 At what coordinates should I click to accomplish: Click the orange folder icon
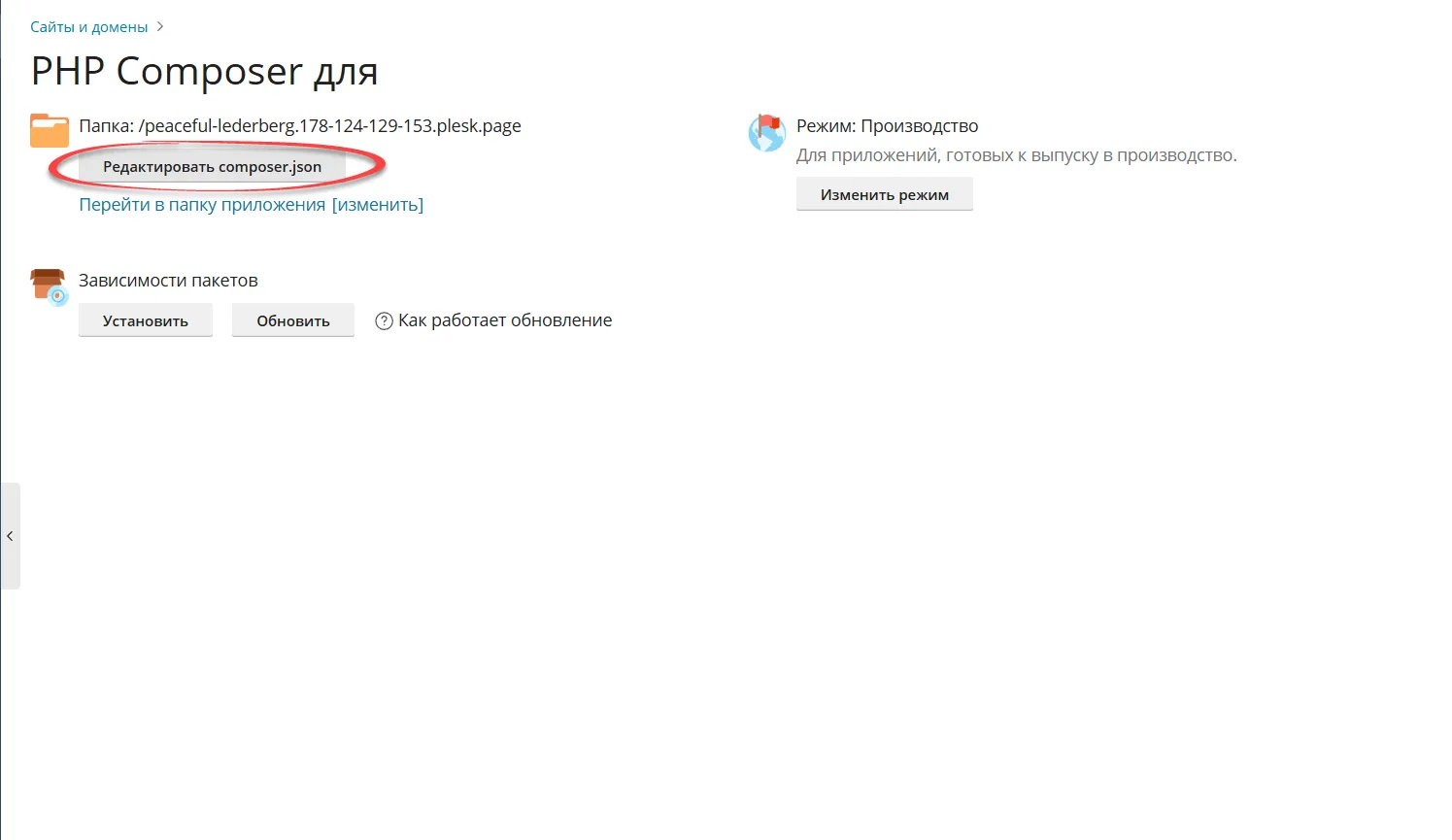coord(49,130)
